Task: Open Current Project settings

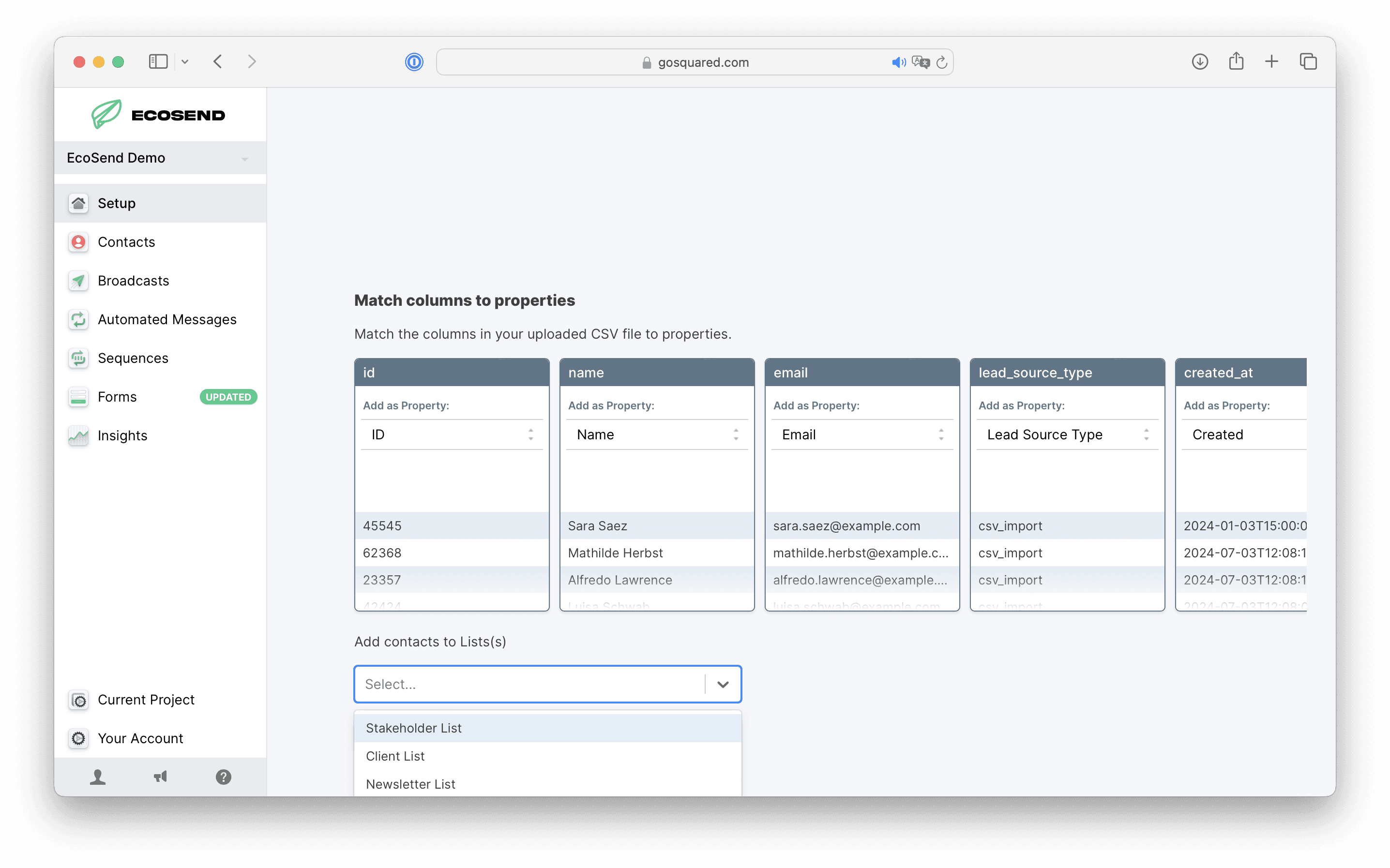Action: coord(160,700)
